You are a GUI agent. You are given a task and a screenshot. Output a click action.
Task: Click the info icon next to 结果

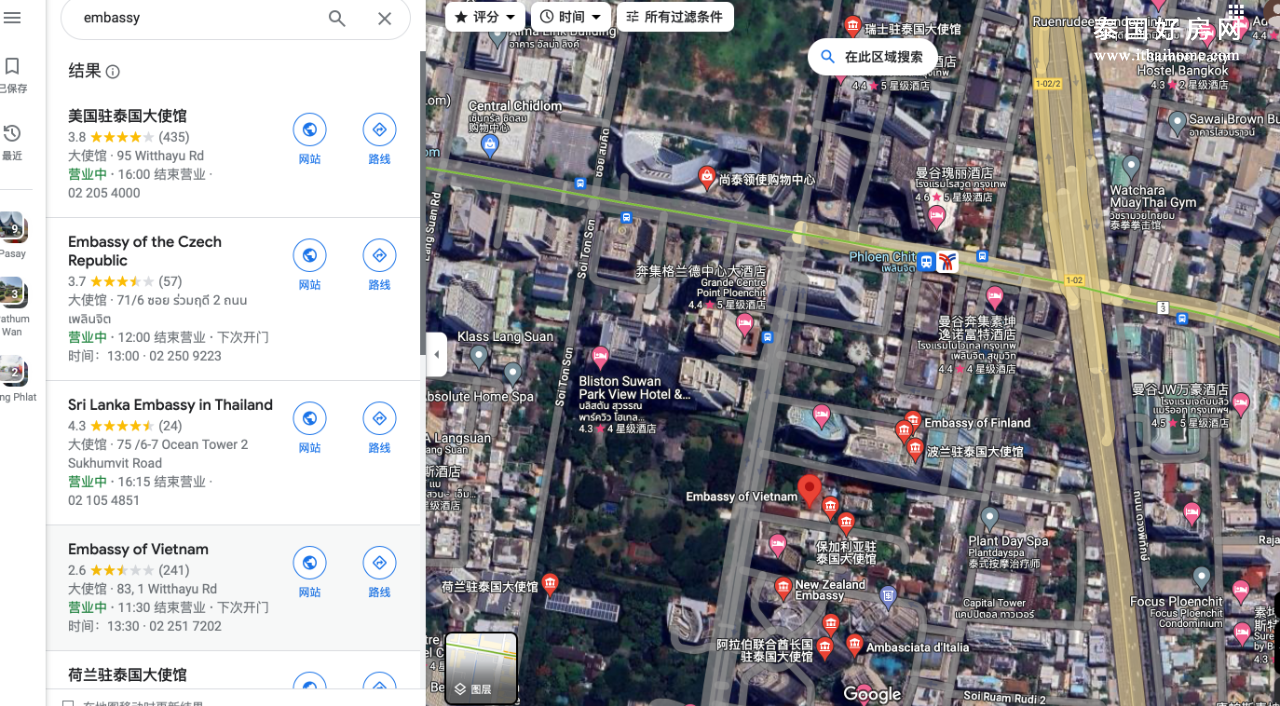tap(113, 72)
